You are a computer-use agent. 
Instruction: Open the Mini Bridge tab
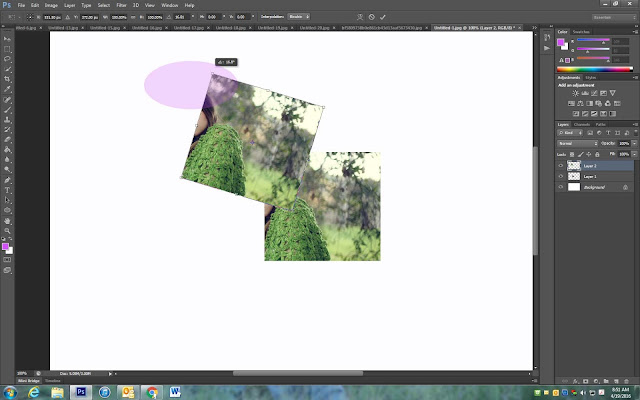(29, 380)
